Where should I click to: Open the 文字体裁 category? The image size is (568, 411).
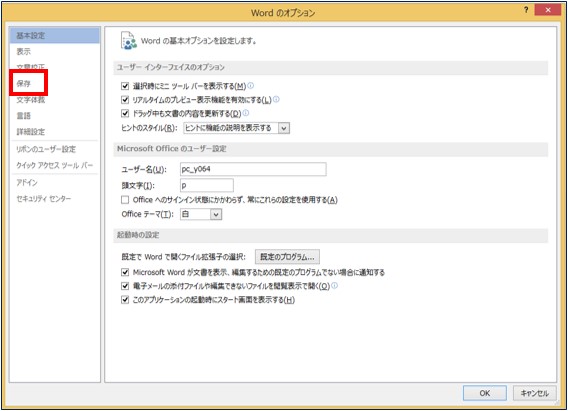coord(31,100)
